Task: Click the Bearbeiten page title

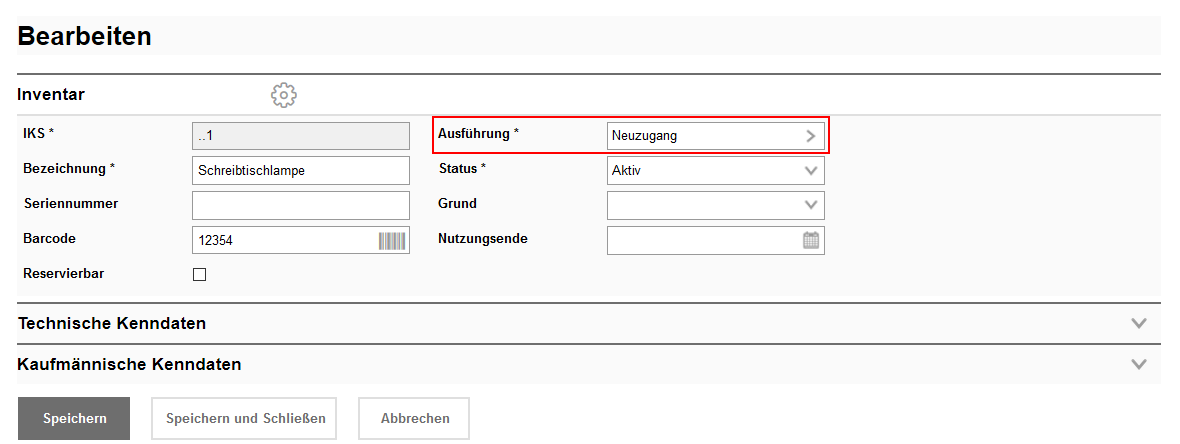Action: [84, 36]
